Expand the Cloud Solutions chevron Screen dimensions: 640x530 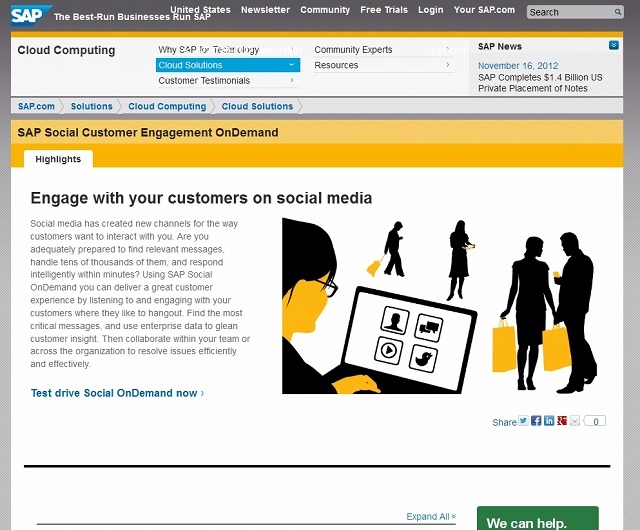click(291, 65)
